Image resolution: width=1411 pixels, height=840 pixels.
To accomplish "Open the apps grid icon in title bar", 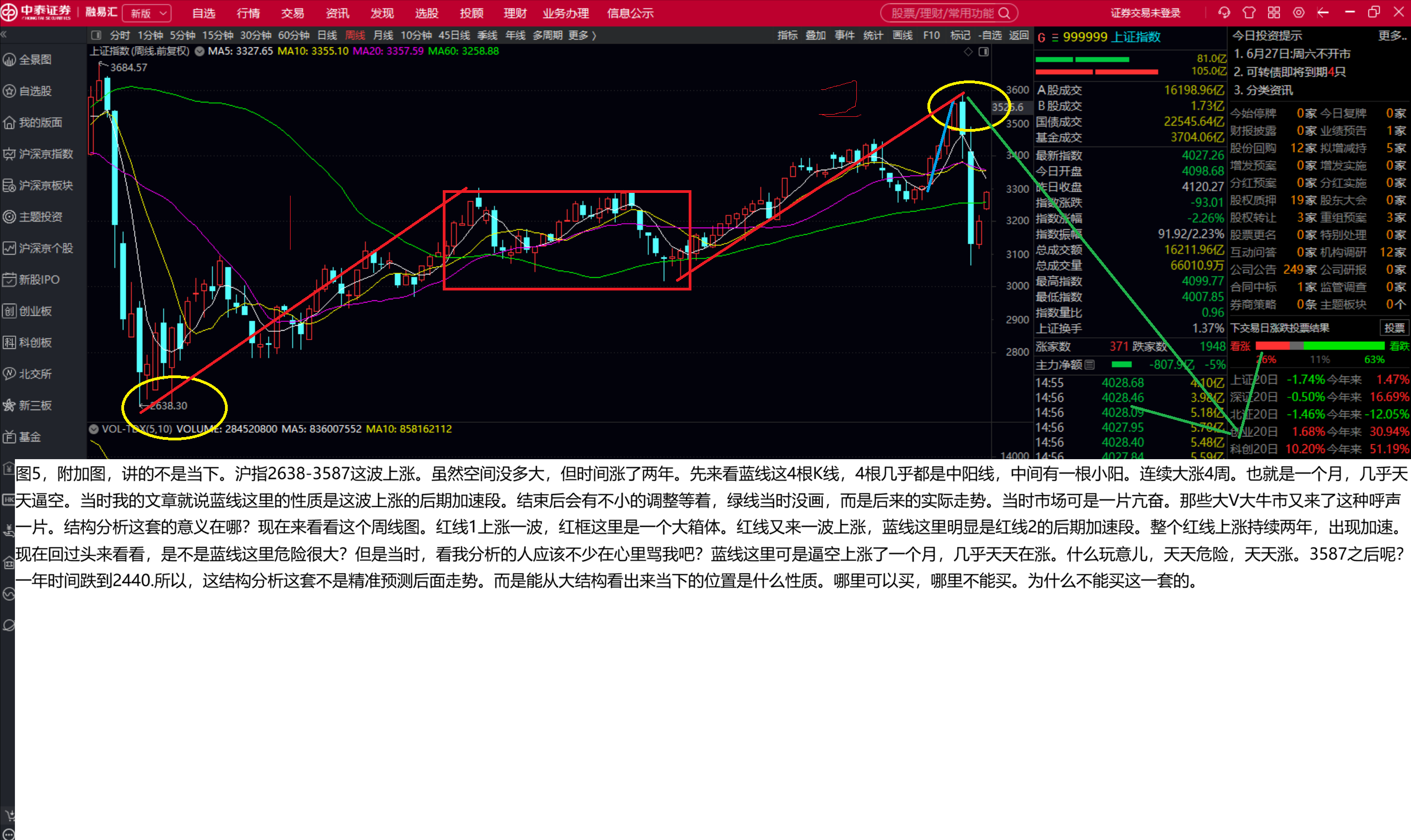I will 1274,13.
